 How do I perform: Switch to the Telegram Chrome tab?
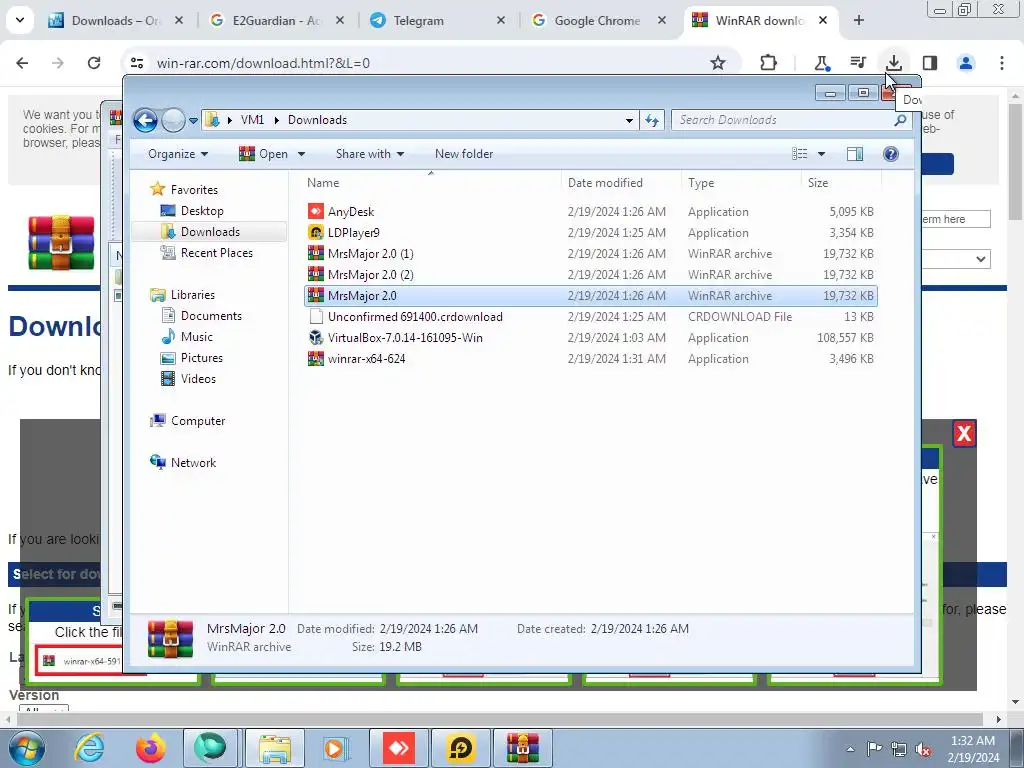[x=436, y=21]
